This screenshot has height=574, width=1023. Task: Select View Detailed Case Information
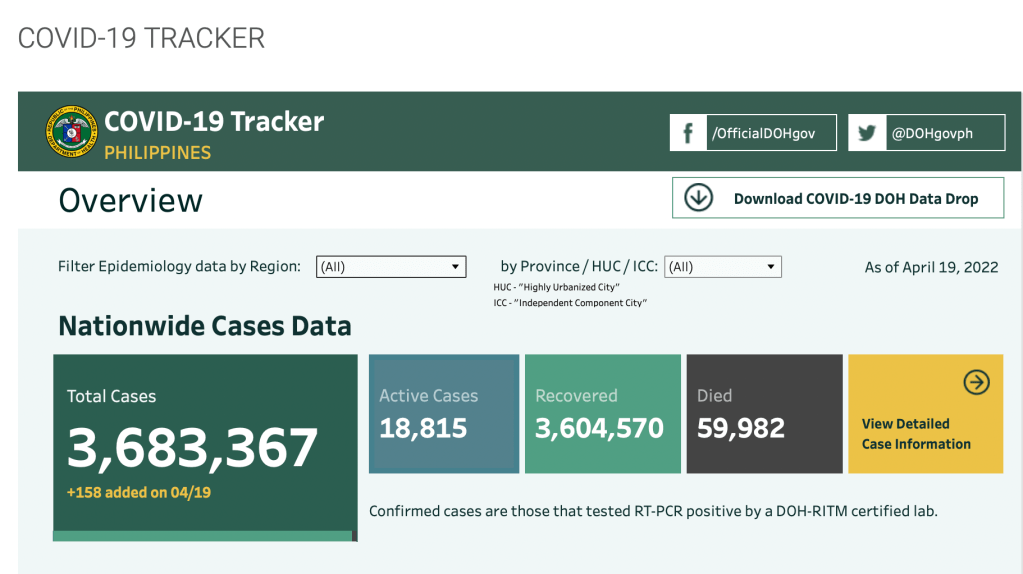pos(916,434)
